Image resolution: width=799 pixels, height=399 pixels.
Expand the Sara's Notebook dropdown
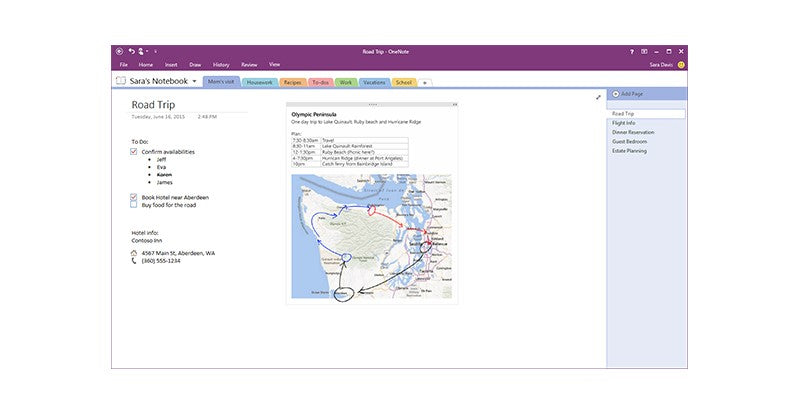coord(194,81)
